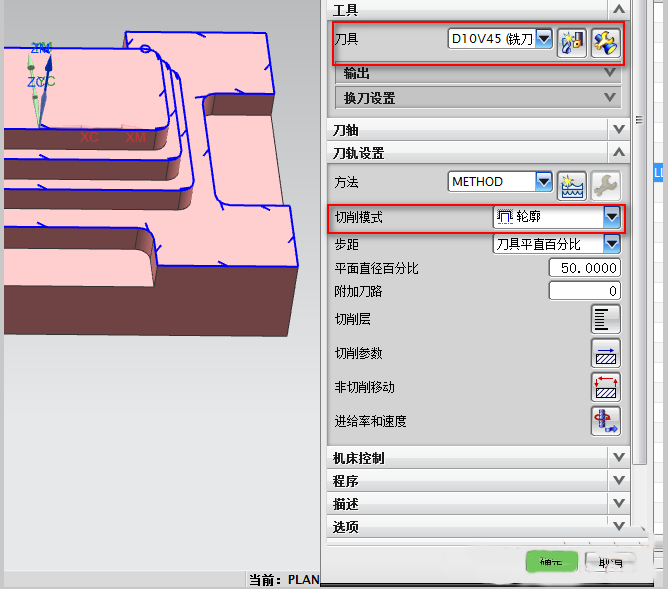Click the create new method icon beside 方法

(572, 183)
